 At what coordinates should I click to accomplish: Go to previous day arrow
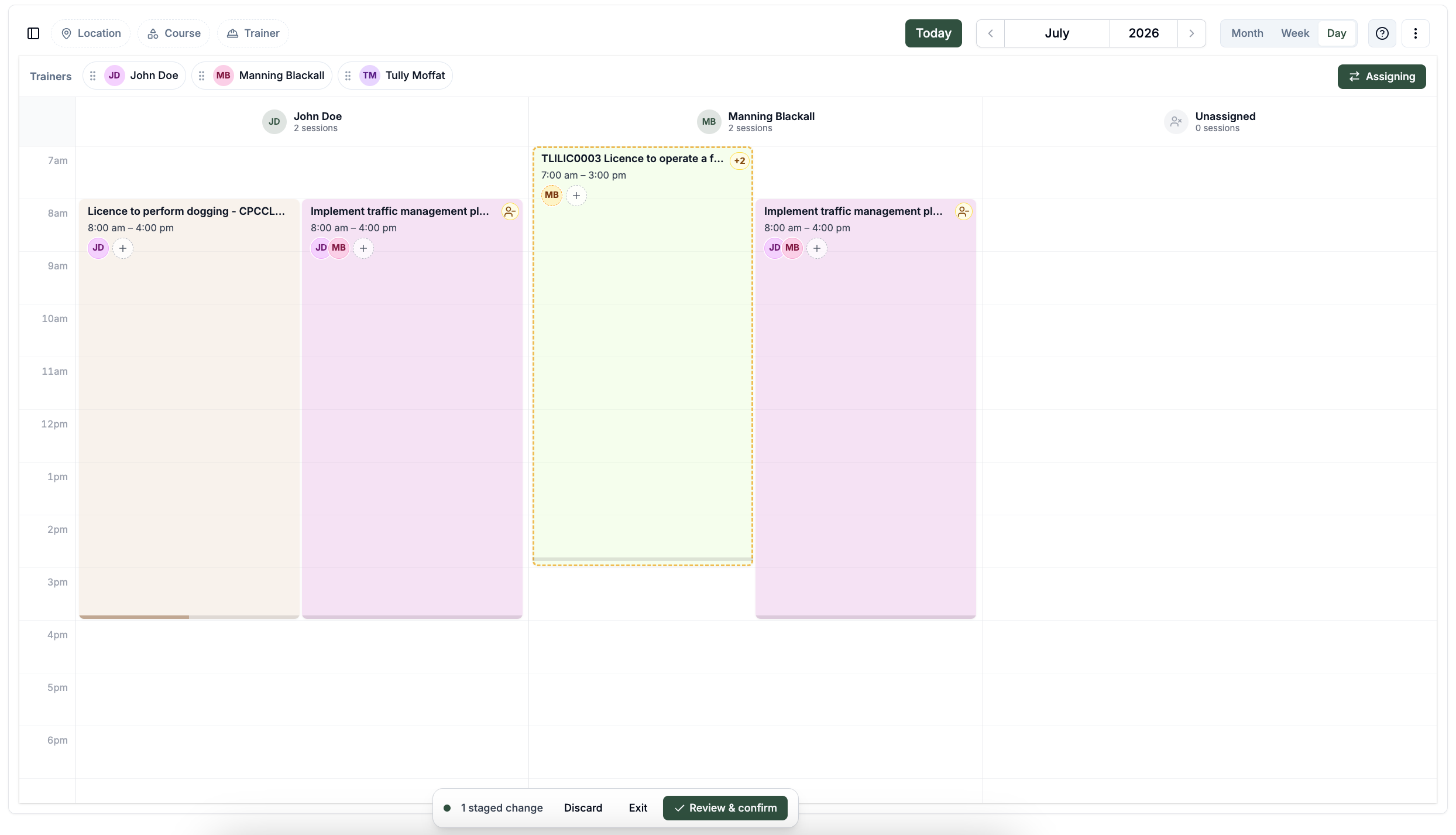pyautogui.click(x=990, y=33)
